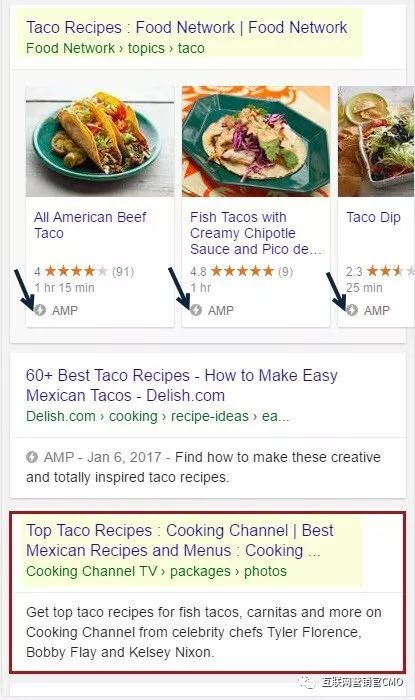Click Cooking Channel TV › packages › photos breadcrumb
This screenshot has height=700, width=415.
(156, 571)
